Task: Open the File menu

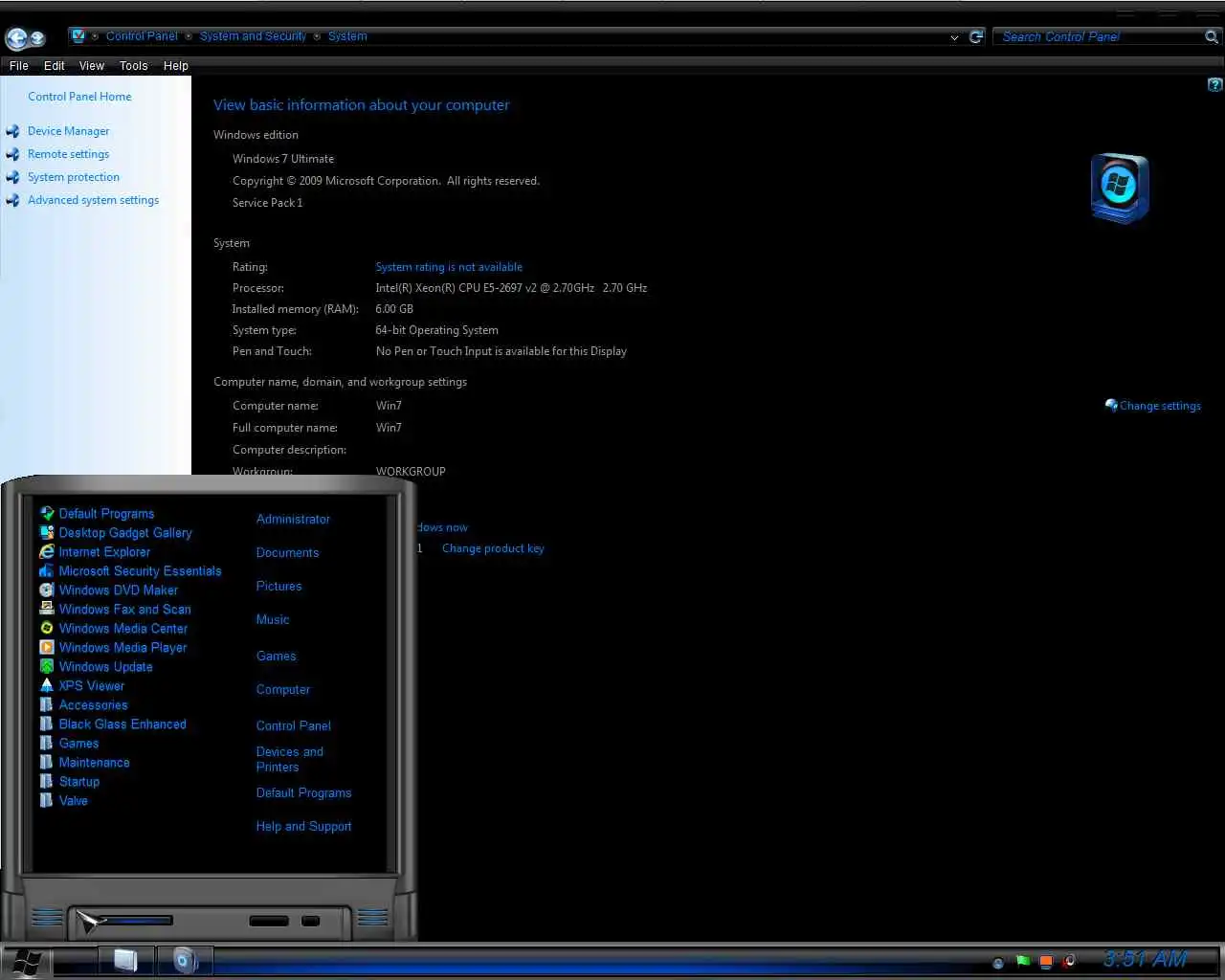Action: [x=19, y=66]
